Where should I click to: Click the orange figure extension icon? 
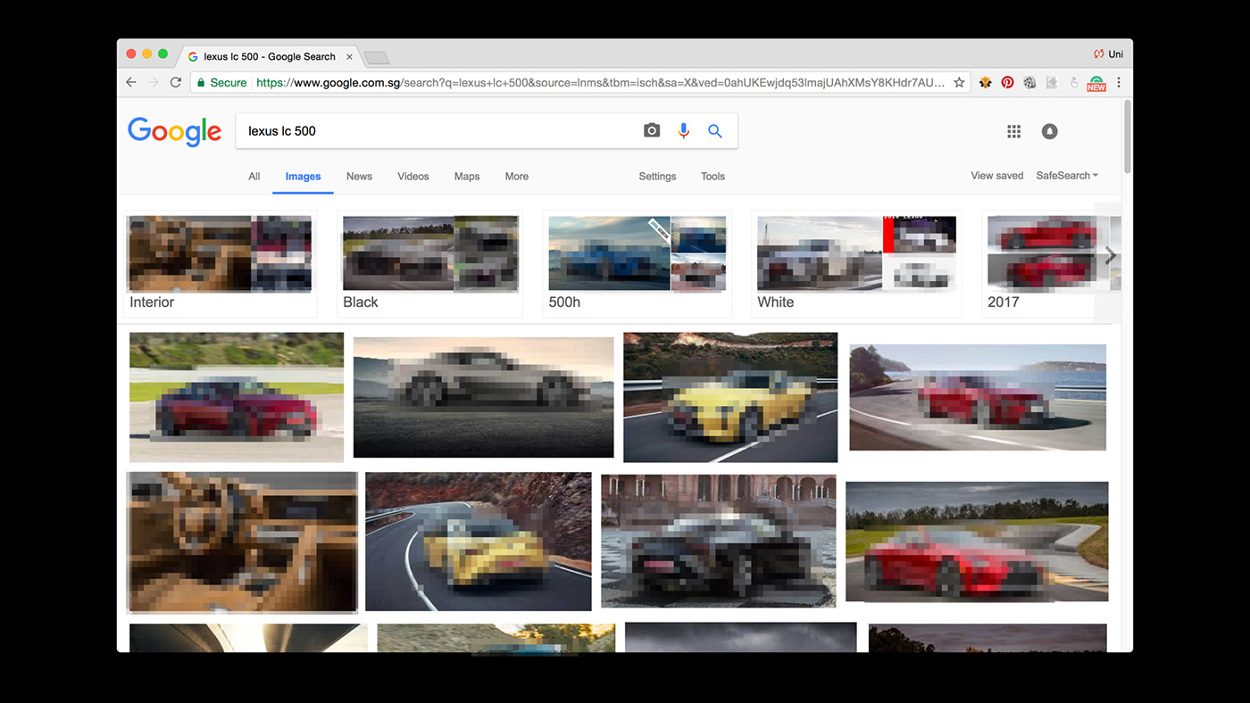pyautogui.click(x=985, y=82)
